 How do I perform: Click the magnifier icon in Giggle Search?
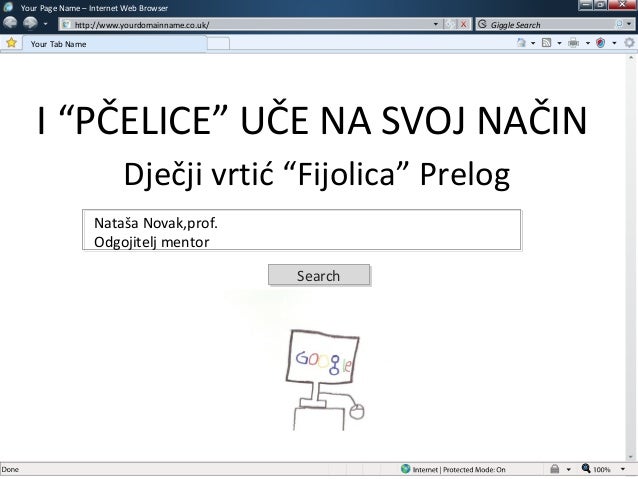tap(618, 24)
